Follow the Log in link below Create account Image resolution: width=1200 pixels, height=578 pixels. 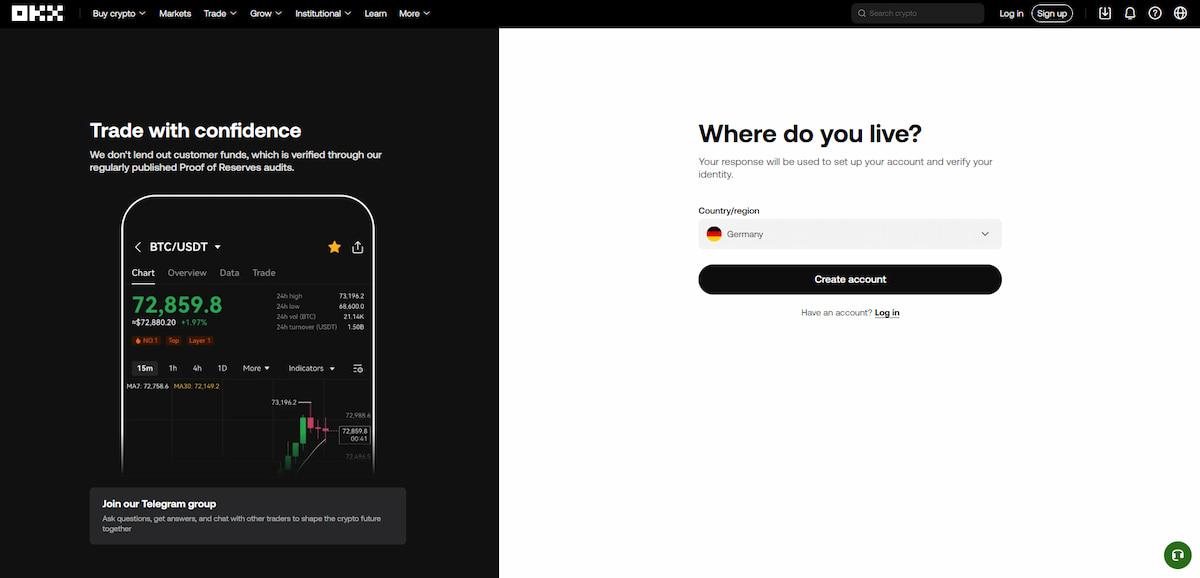pos(887,313)
